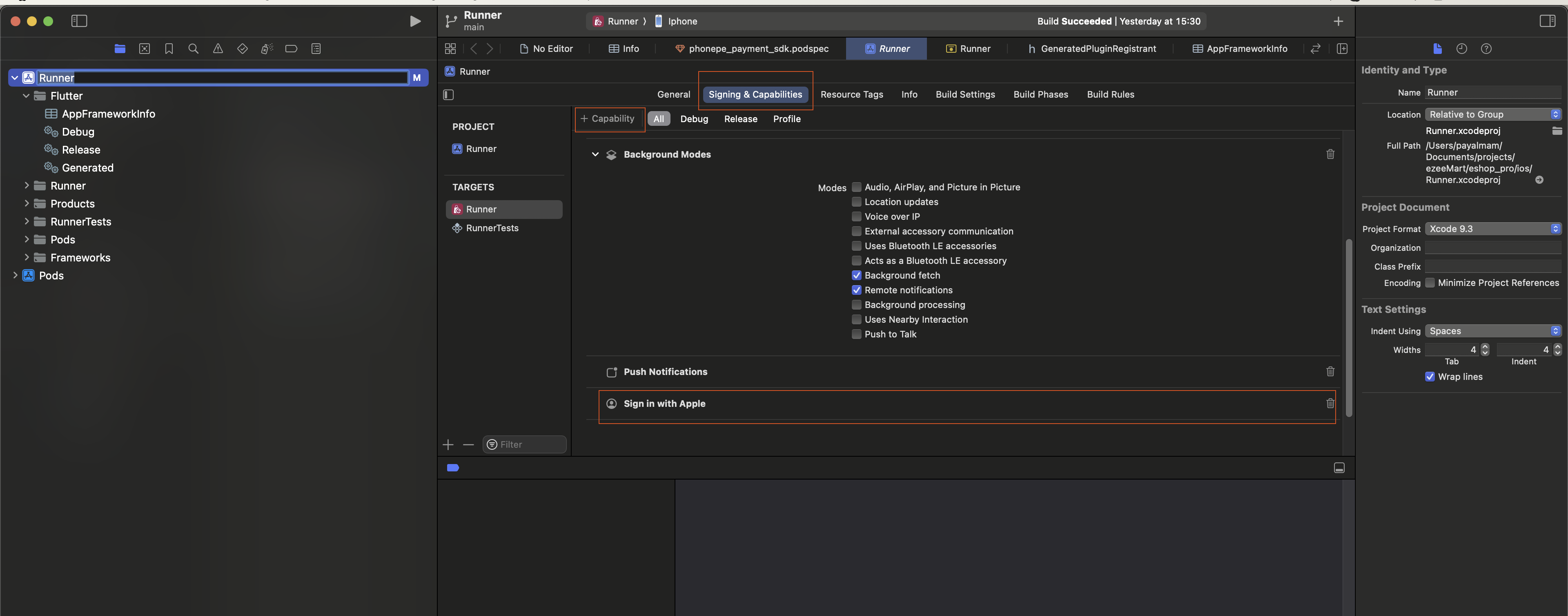Increment the Tab width stepper
Viewport: 1568px width, 616px height.
(x=1485, y=346)
